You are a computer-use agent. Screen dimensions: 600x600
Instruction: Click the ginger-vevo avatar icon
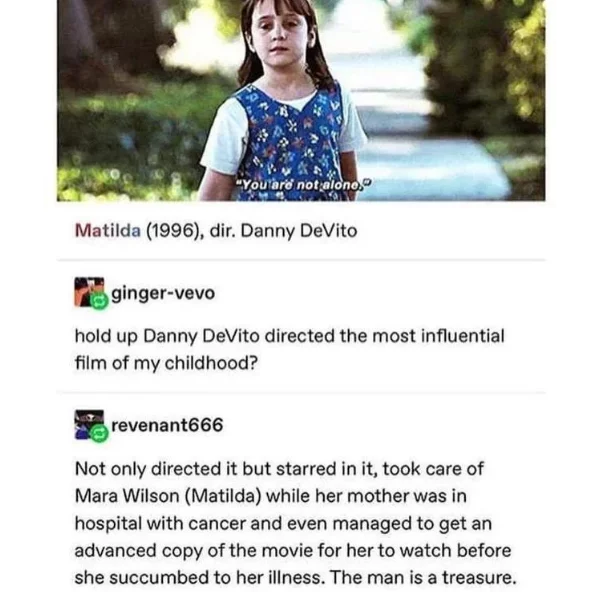(89, 292)
